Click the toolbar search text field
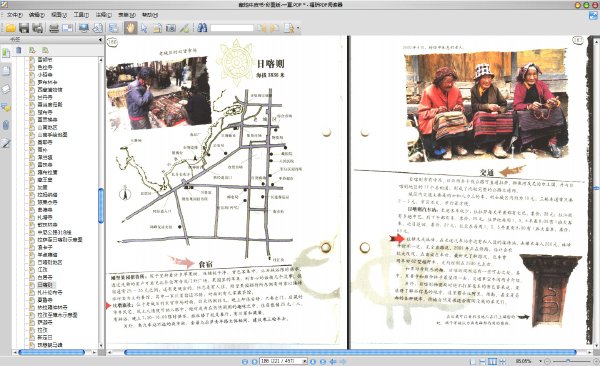Image resolution: width=600 pixels, height=366 pixels. (x=232, y=28)
